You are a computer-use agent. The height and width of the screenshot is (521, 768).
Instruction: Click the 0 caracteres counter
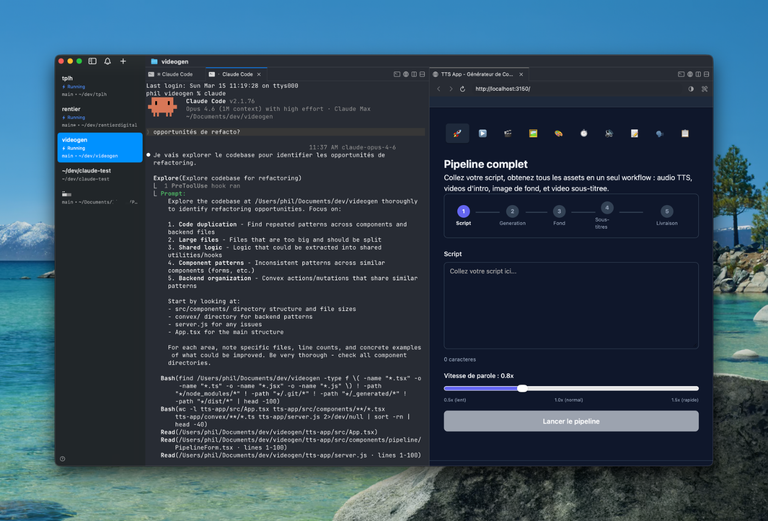tap(459, 359)
